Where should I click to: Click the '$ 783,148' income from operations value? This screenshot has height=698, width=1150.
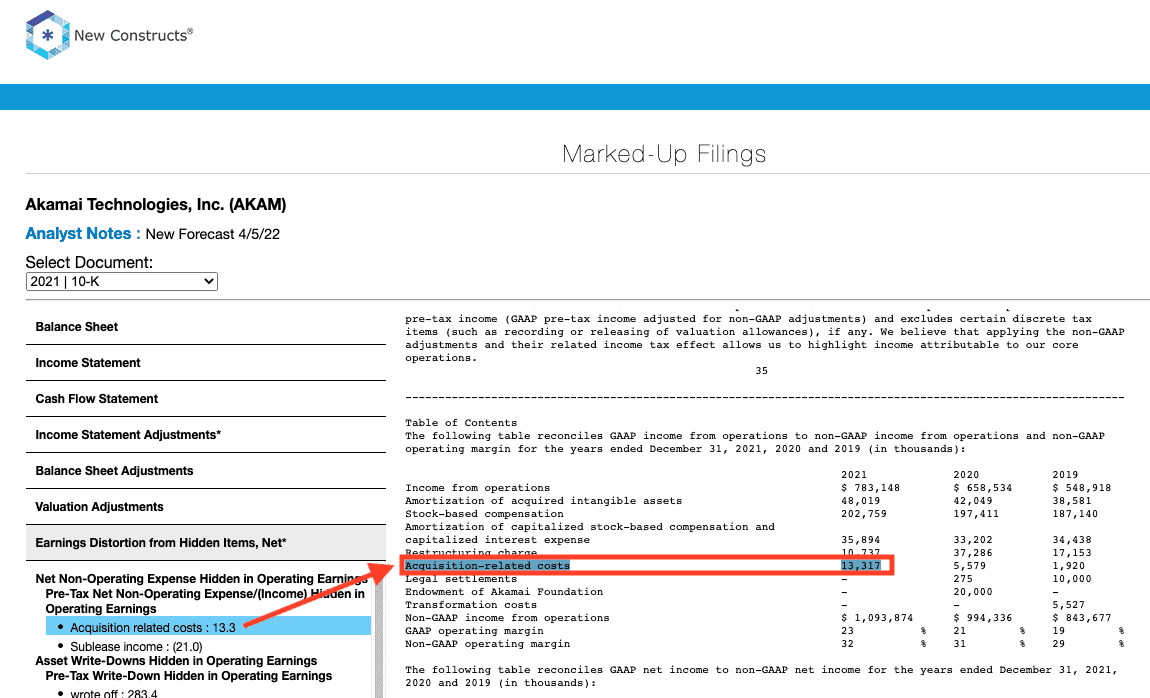(871, 488)
